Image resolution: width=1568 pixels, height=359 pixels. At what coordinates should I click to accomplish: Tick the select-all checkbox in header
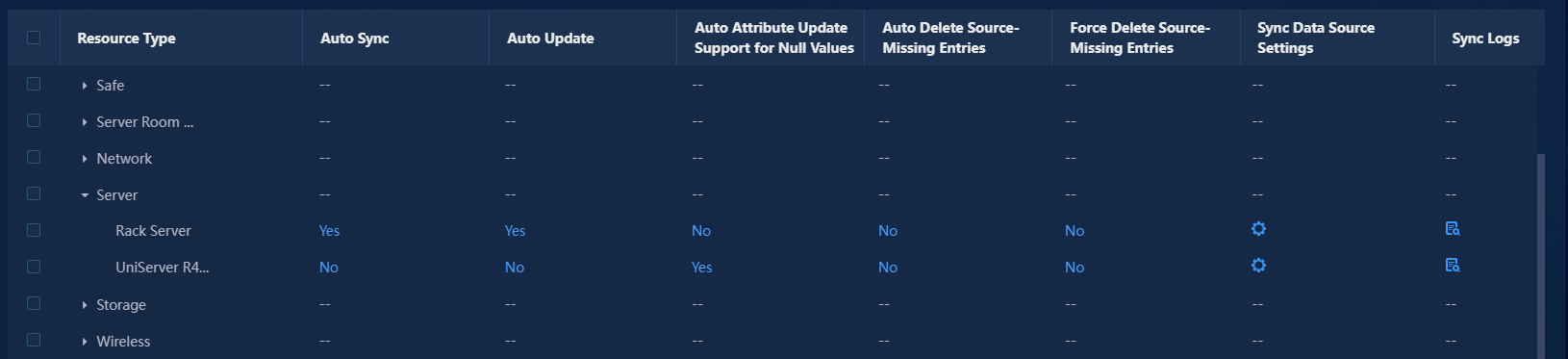pos(34,38)
